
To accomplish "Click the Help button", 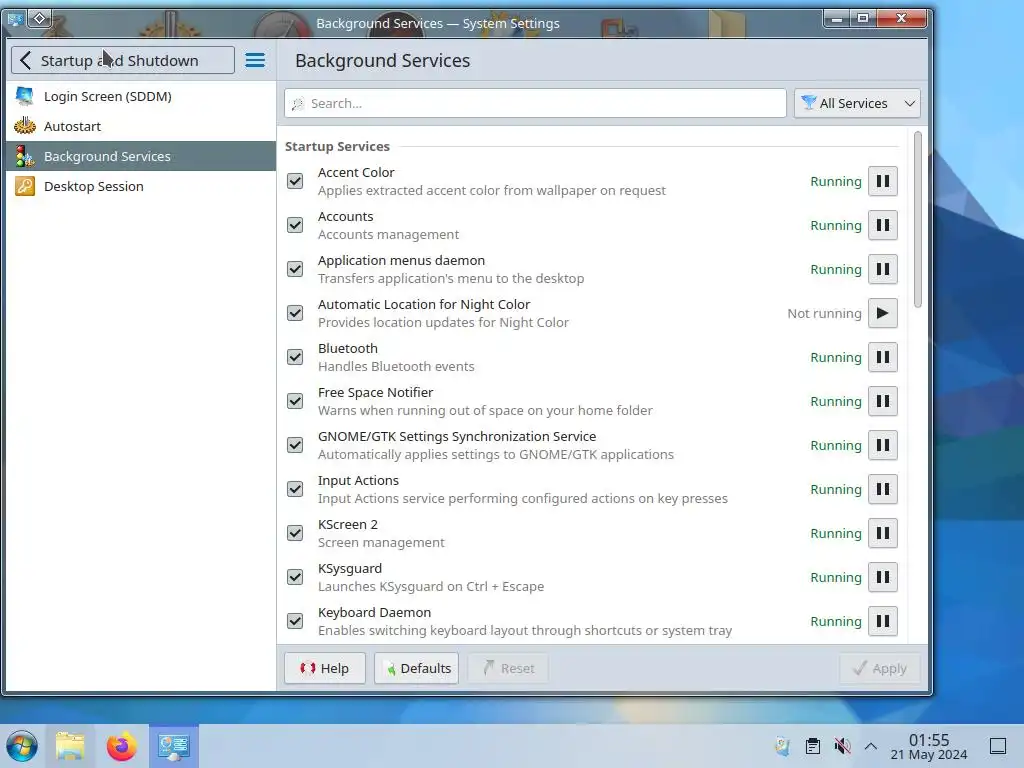I will pos(325,668).
